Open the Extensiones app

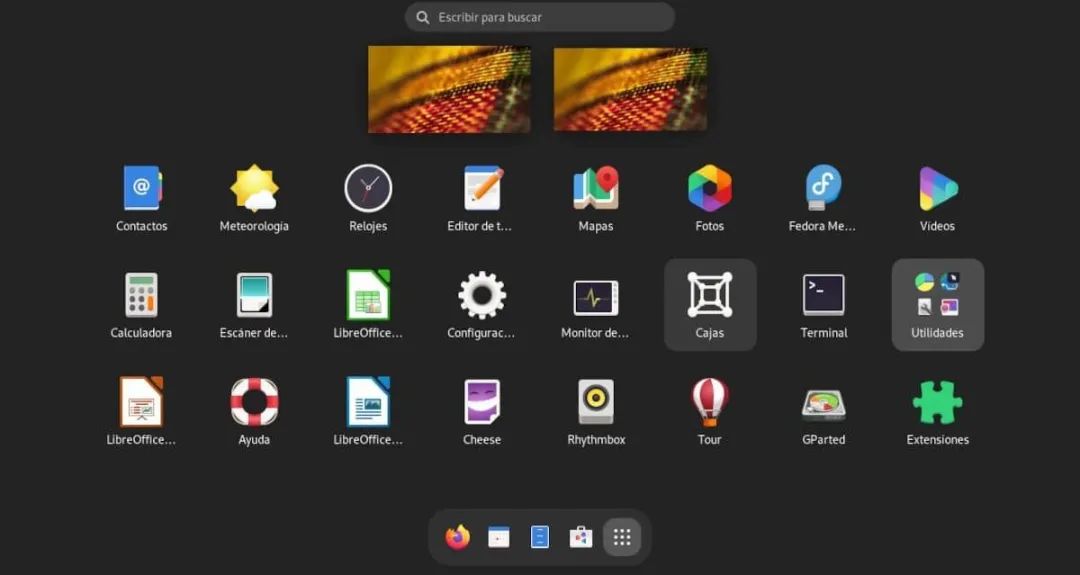(937, 401)
